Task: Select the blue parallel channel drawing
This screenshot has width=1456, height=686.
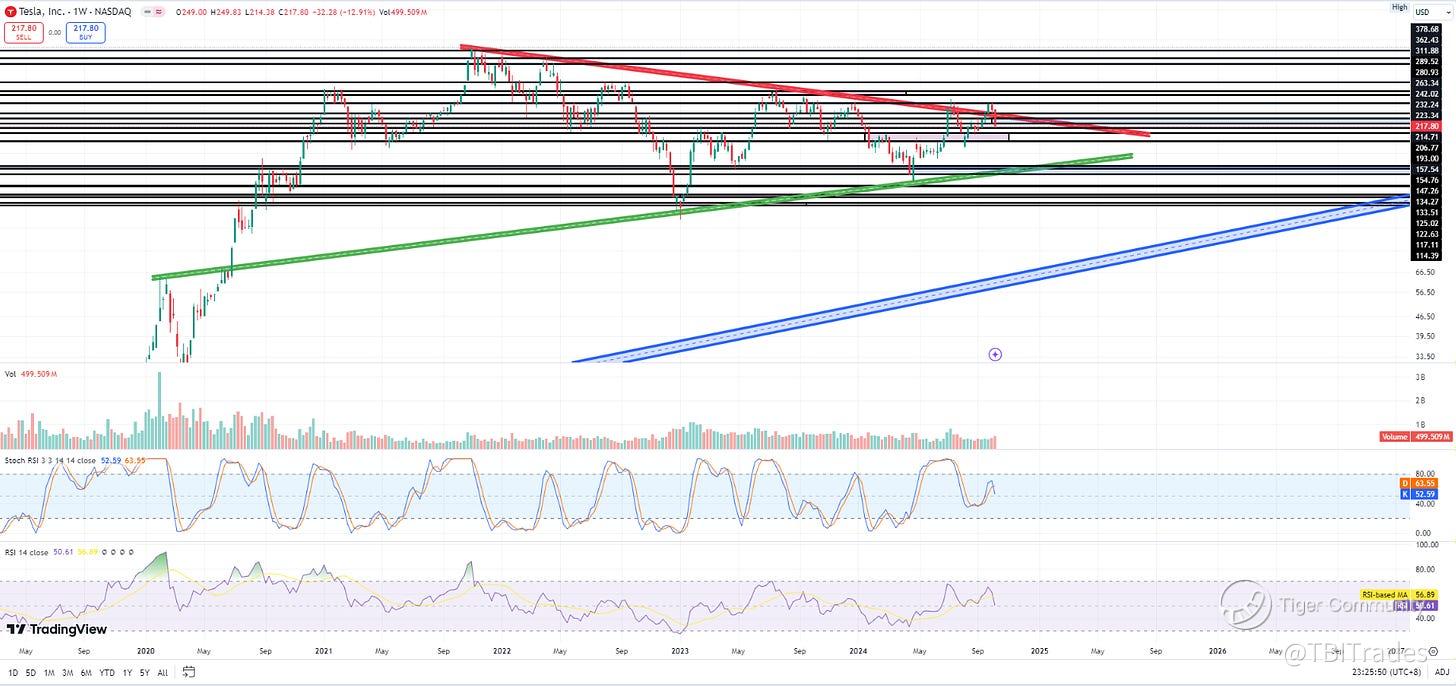Action: click(x=1000, y=282)
